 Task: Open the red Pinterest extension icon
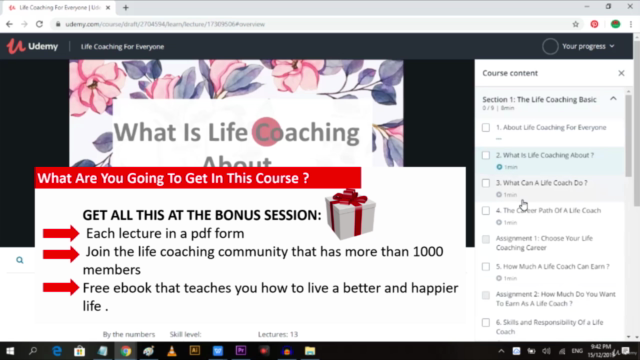click(x=594, y=24)
